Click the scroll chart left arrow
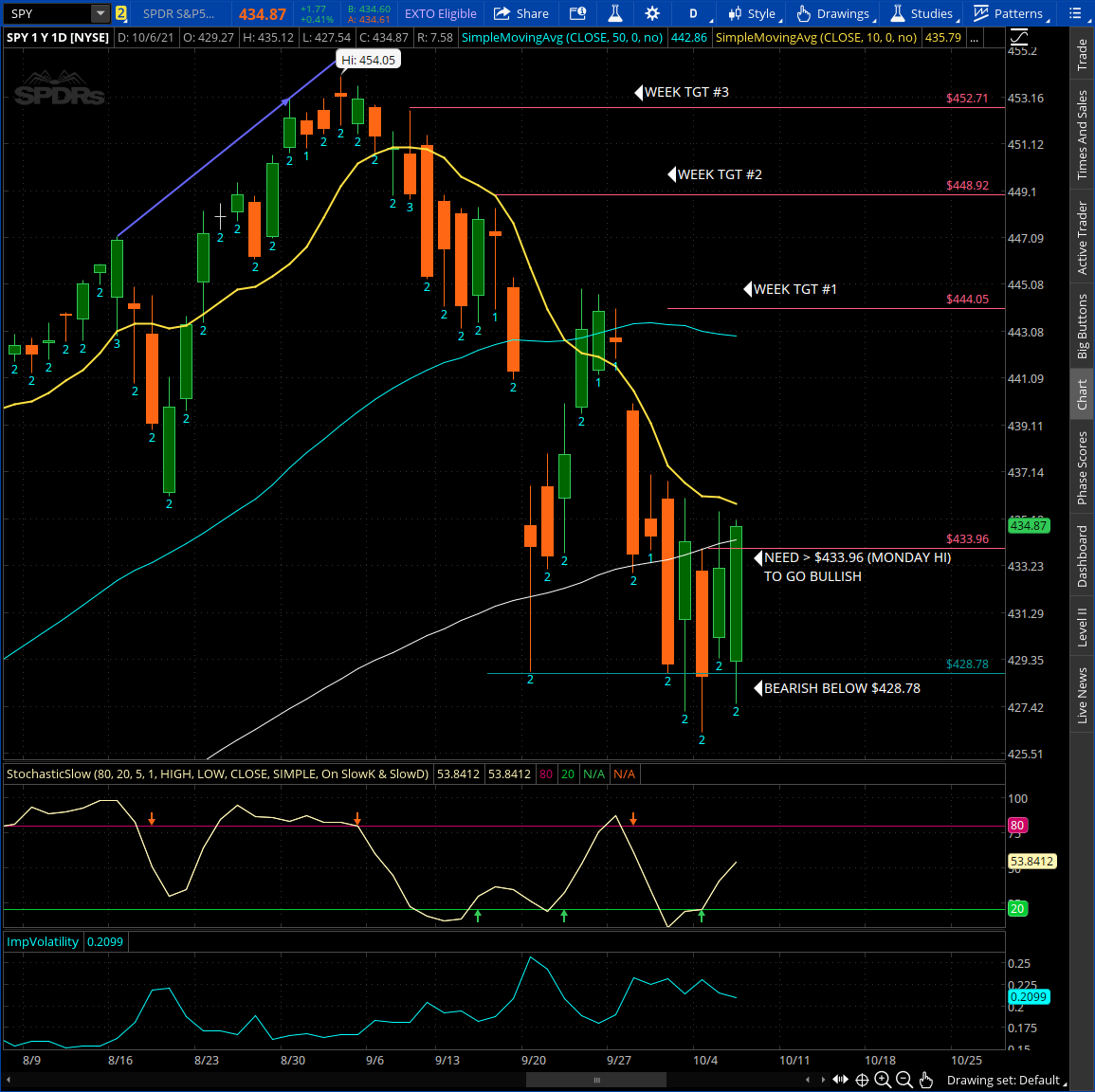This screenshot has width=1095, height=1092. point(808,1080)
